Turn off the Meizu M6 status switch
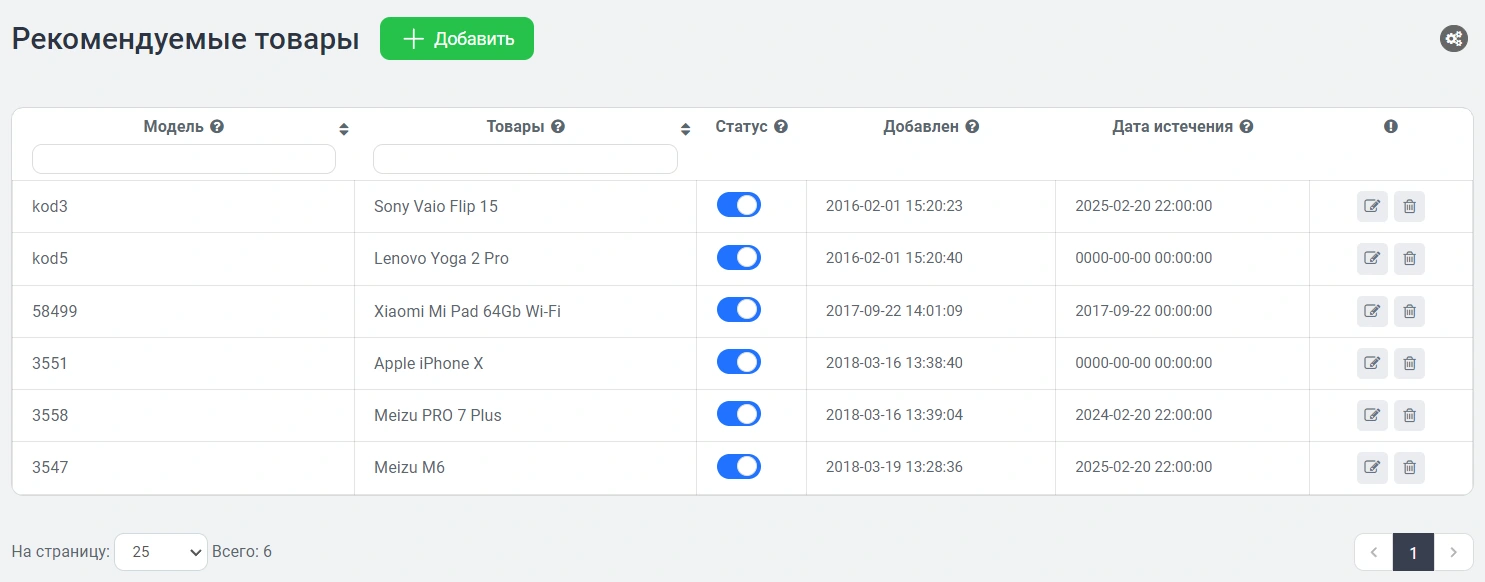The height and width of the screenshot is (582, 1485). [x=739, y=466]
